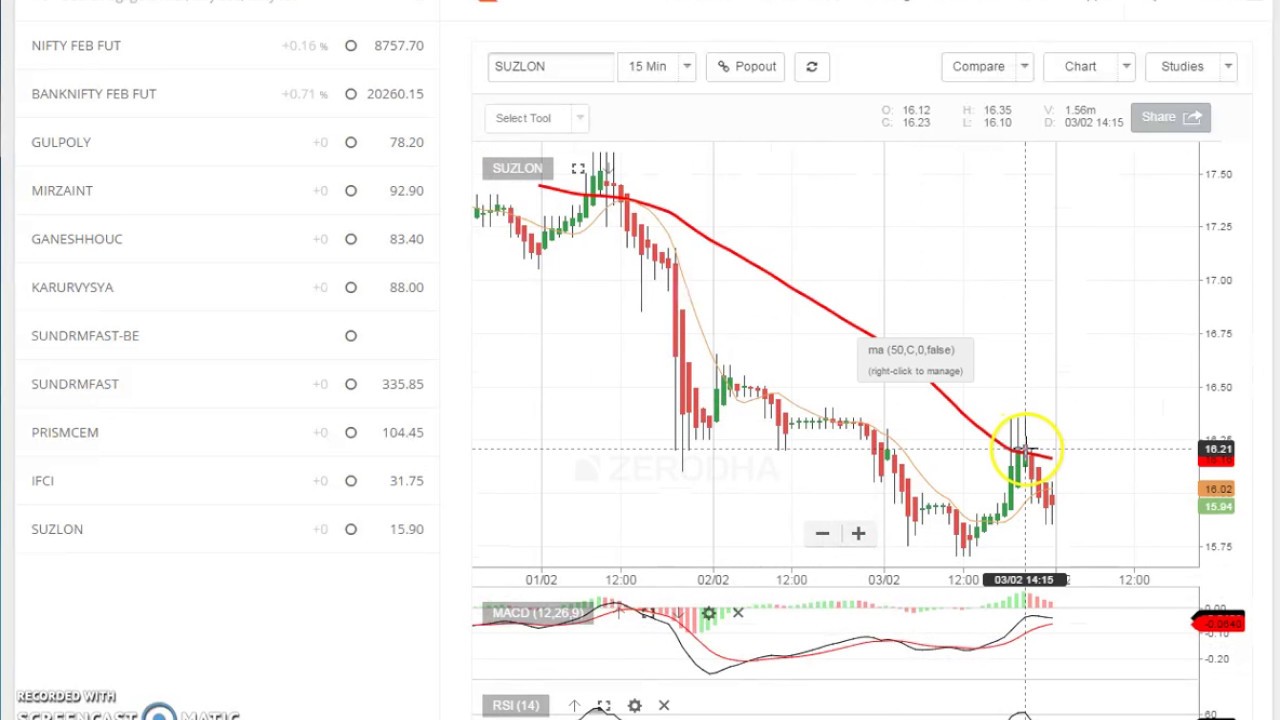
Task: Zoom out the chart with minus
Action: coord(822,533)
